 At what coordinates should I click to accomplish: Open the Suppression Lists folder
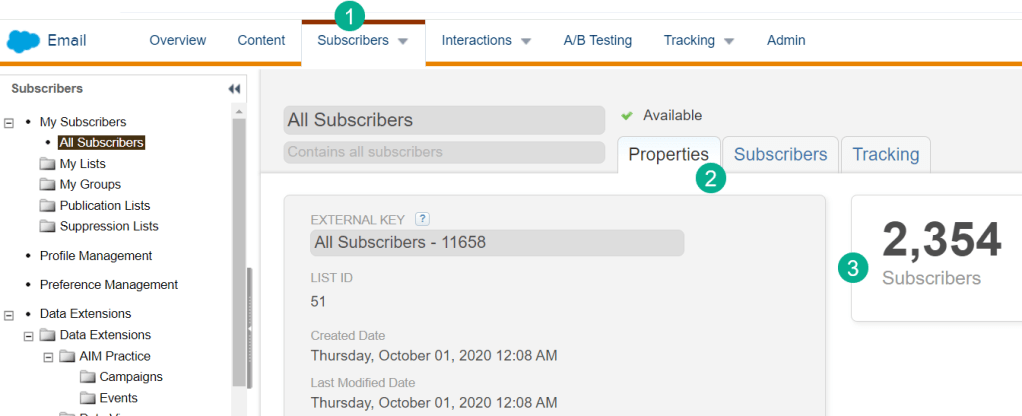108,227
